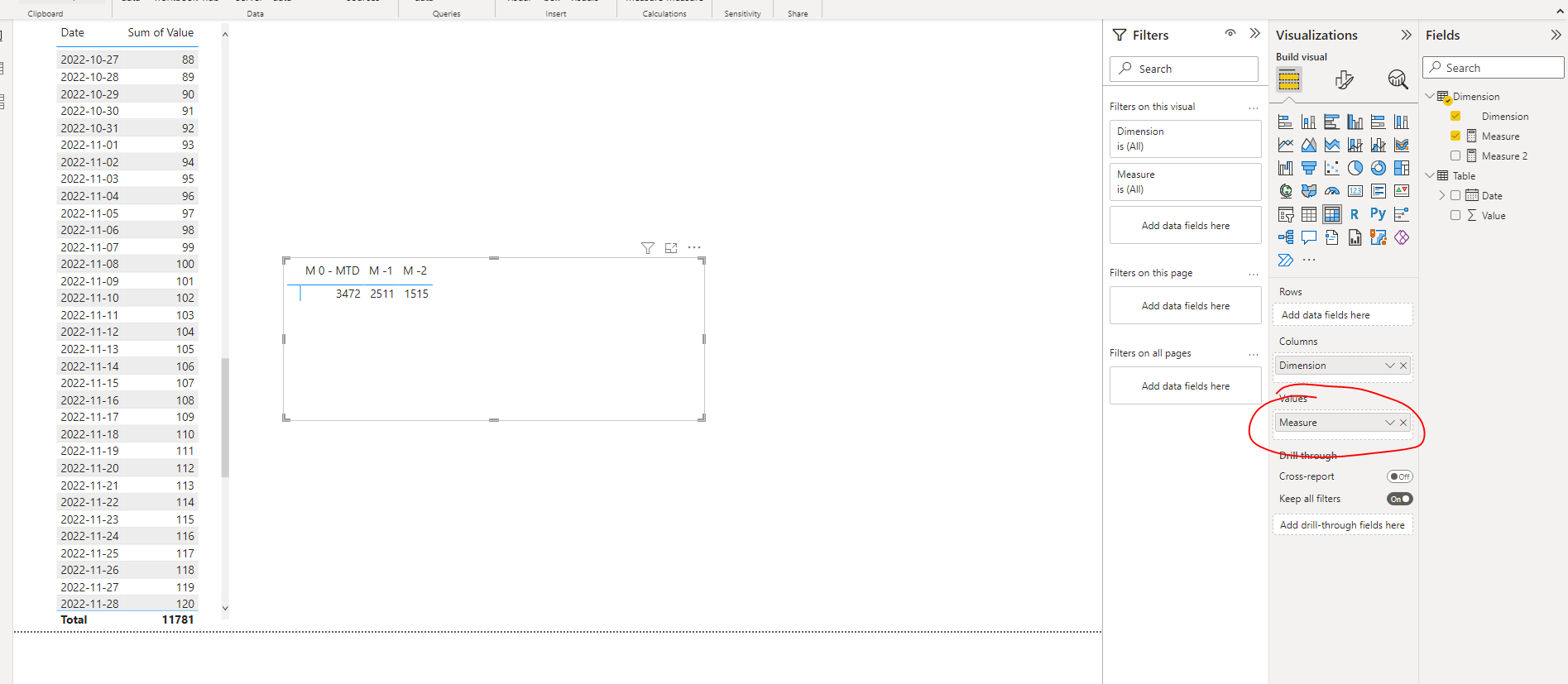Check the Value field checkbox
This screenshot has height=684, width=1568.
(1455, 215)
